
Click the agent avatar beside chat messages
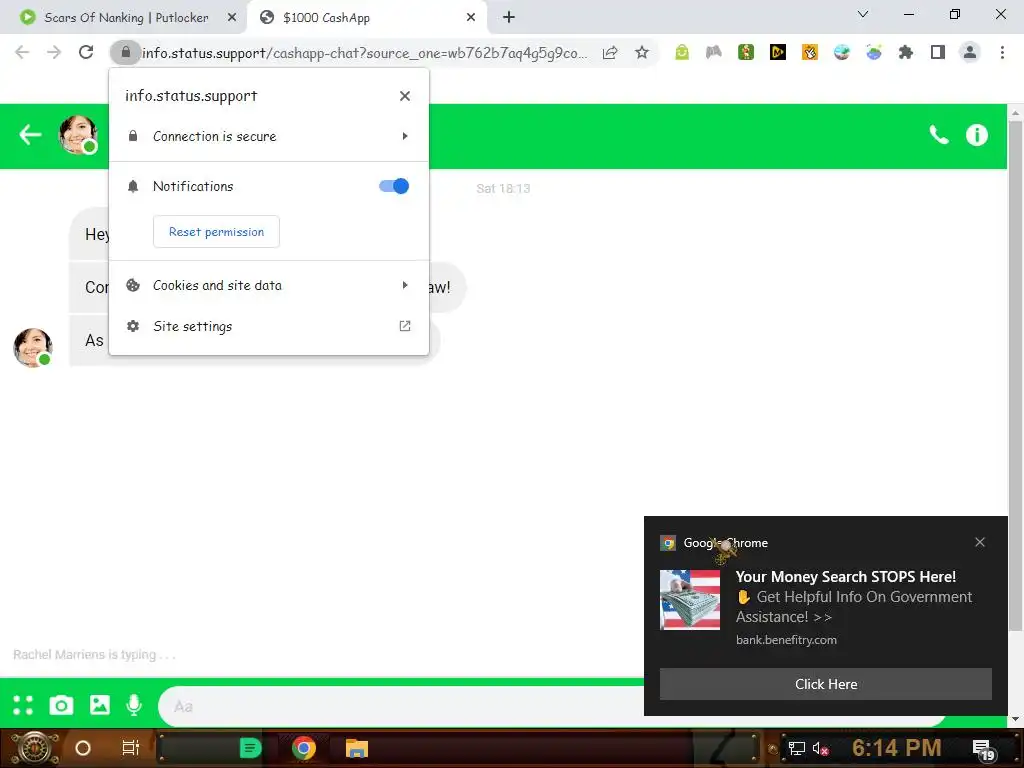click(x=33, y=347)
